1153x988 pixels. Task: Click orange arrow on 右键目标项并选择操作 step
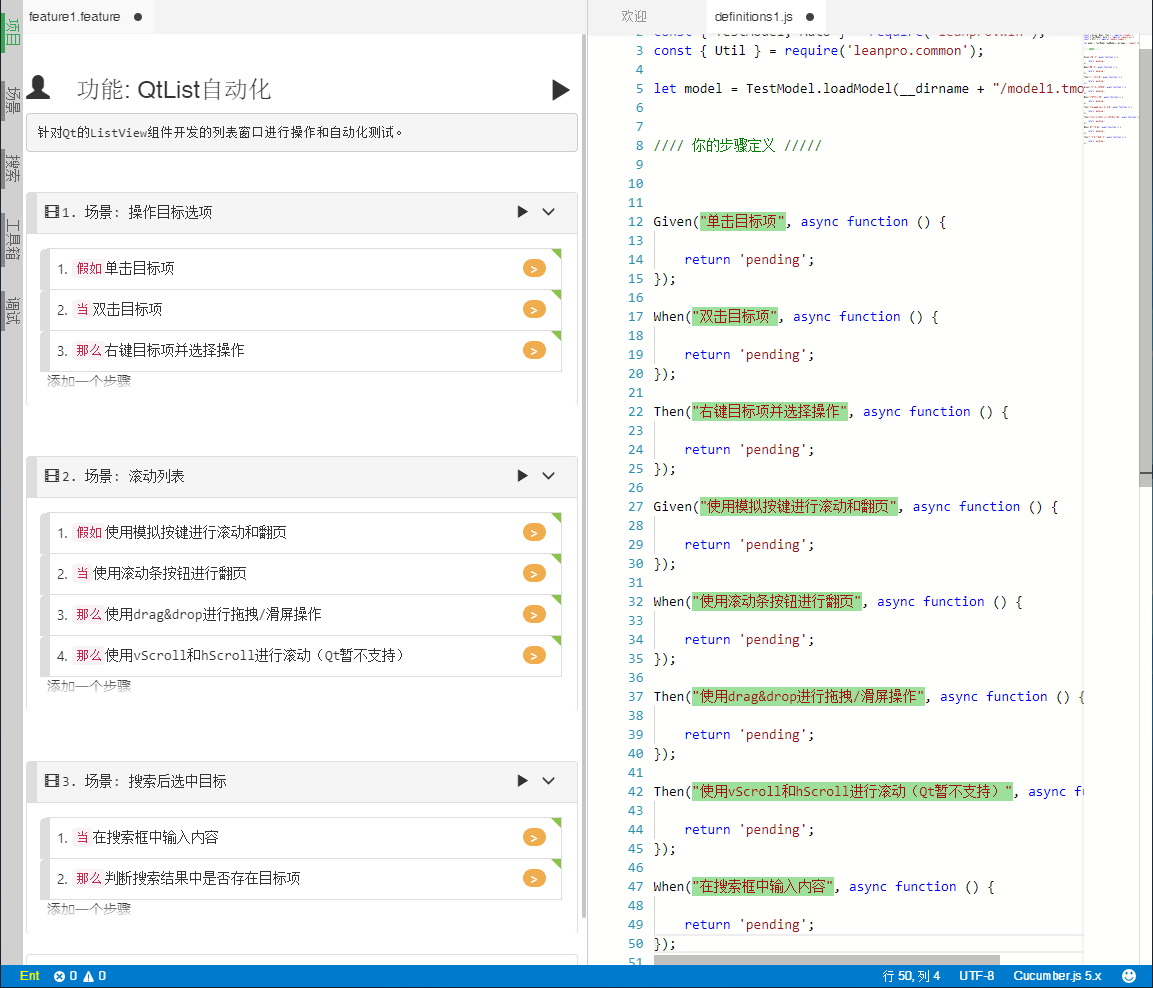(x=535, y=351)
